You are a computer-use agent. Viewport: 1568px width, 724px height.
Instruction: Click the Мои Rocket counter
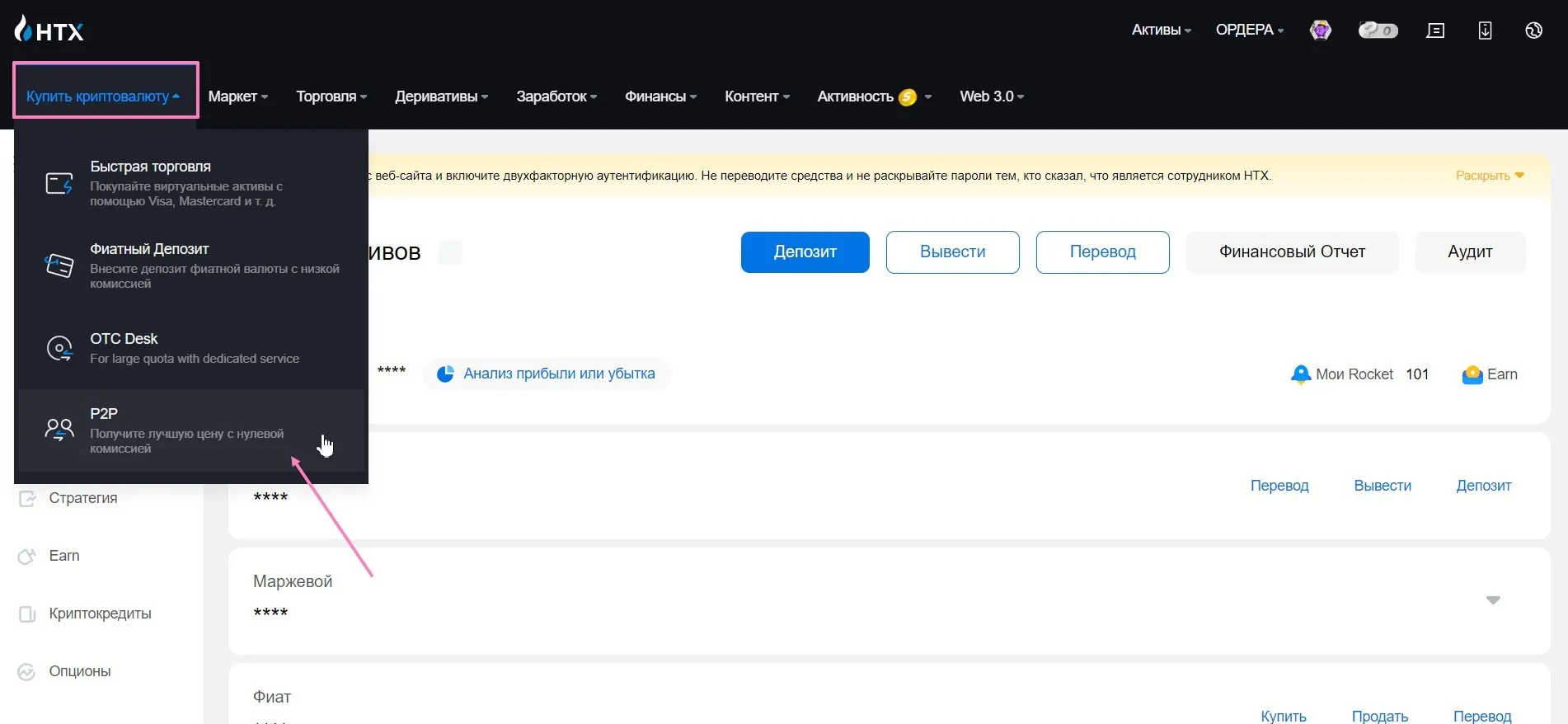coord(1359,374)
